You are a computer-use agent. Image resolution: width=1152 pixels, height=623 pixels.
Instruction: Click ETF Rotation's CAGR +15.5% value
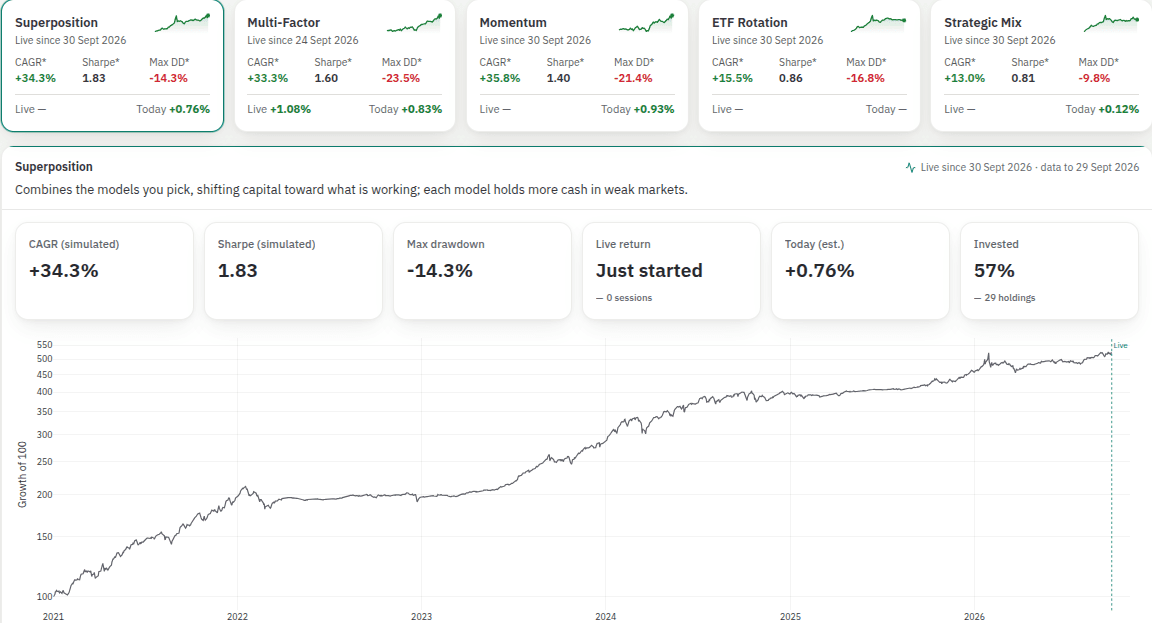[732, 78]
